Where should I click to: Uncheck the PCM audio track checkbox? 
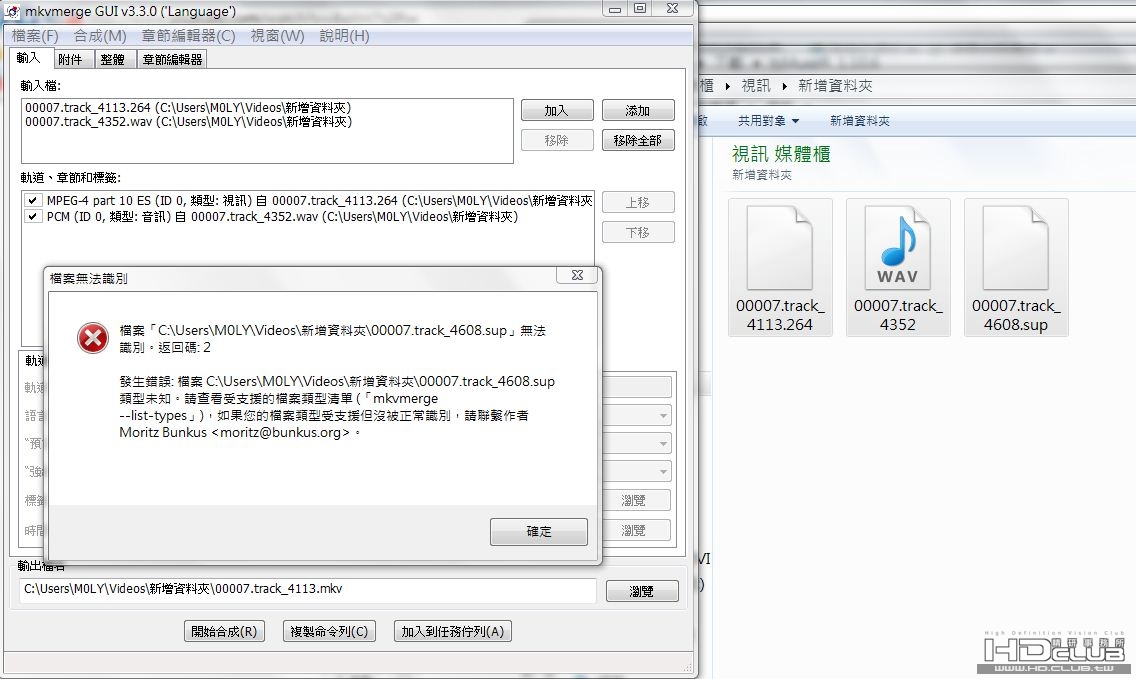click(x=33, y=217)
